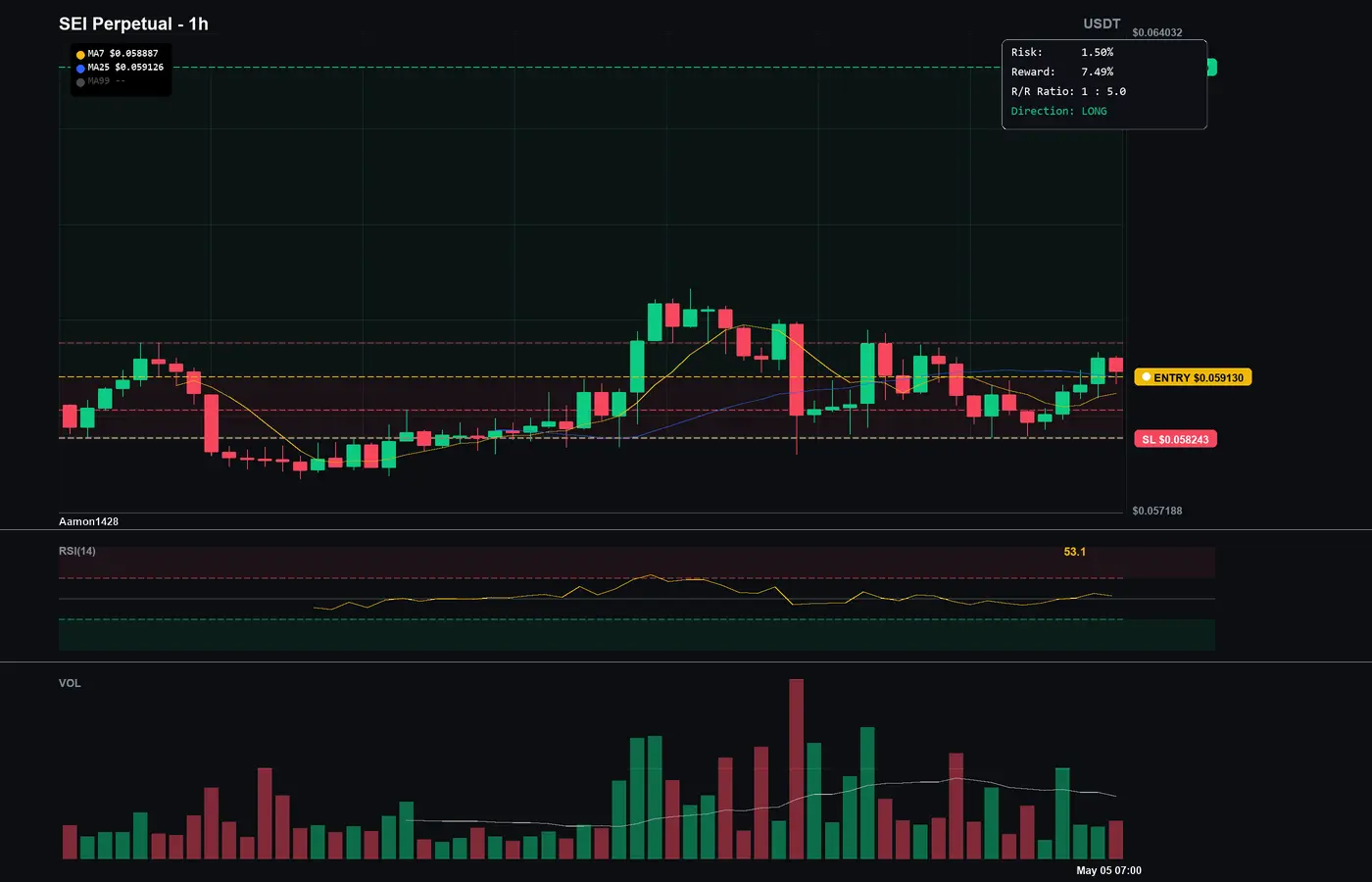Viewport: 1372px width, 882px height.
Task: Click the May 05 07:00 time label
Action: tap(1108, 870)
